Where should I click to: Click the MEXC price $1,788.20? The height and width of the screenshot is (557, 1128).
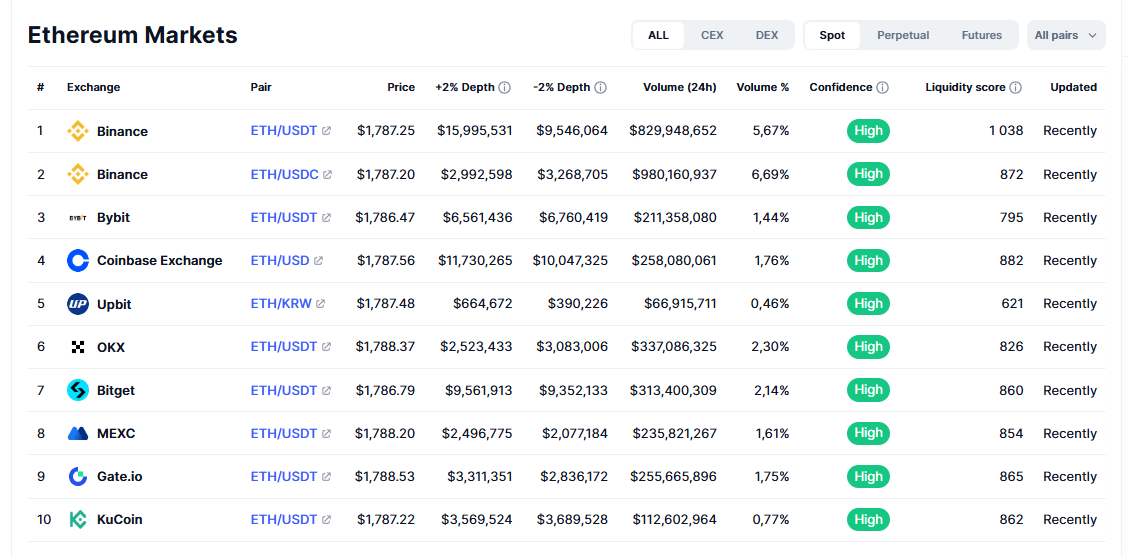(385, 433)
